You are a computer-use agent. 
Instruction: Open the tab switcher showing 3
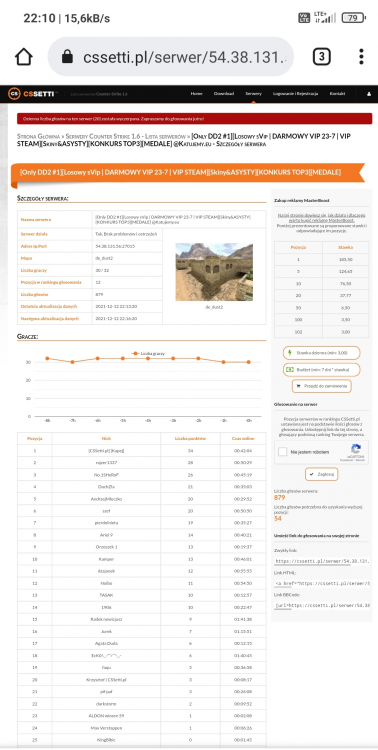coord(322,57)
